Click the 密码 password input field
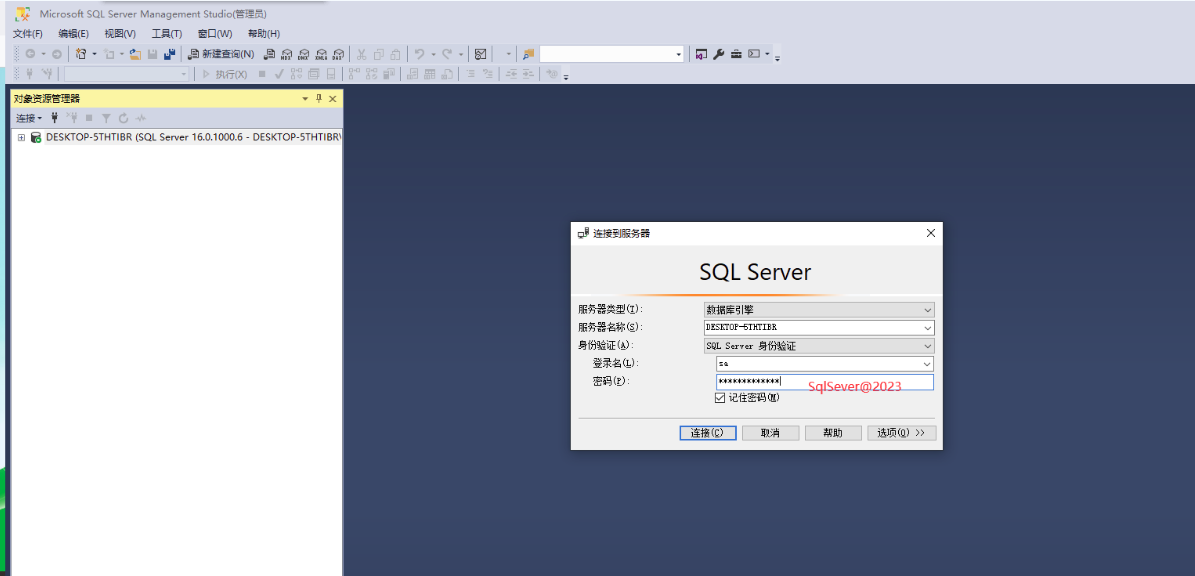The height and width of the screenshot is (576, 1195). click(825, 382)
